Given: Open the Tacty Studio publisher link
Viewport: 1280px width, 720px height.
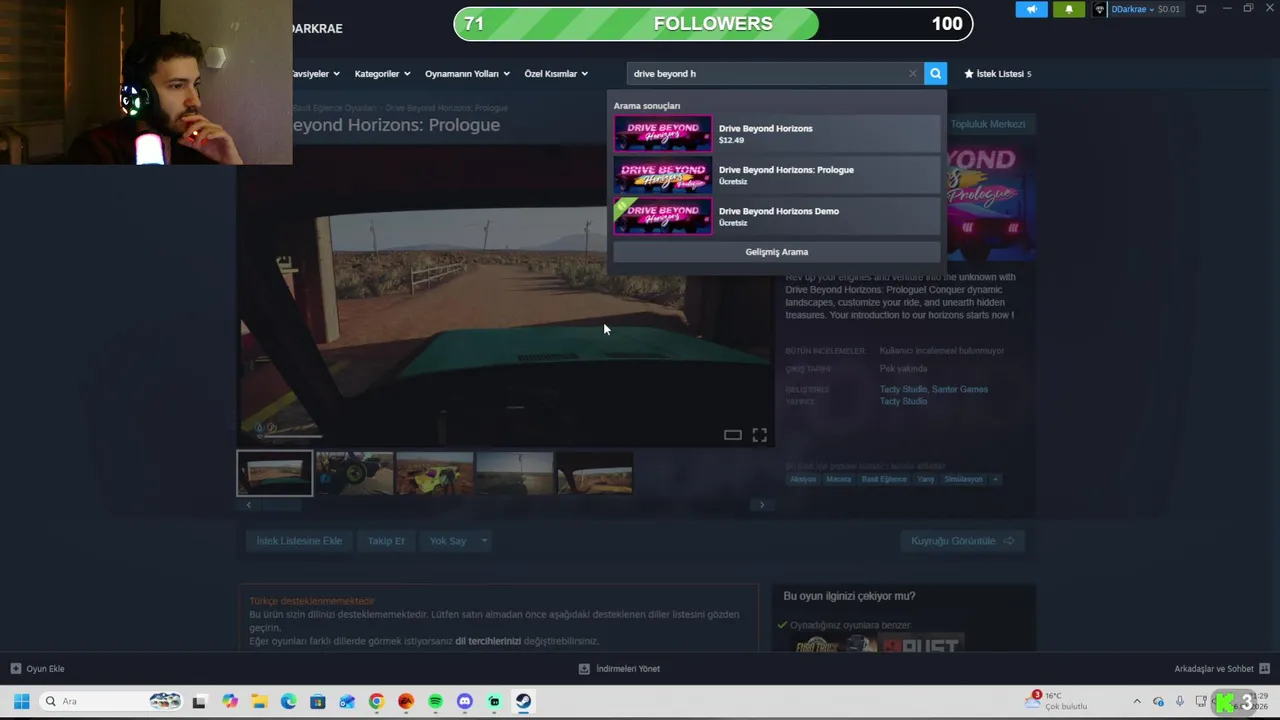Looking at the screenshot, I should click(903, 401).
